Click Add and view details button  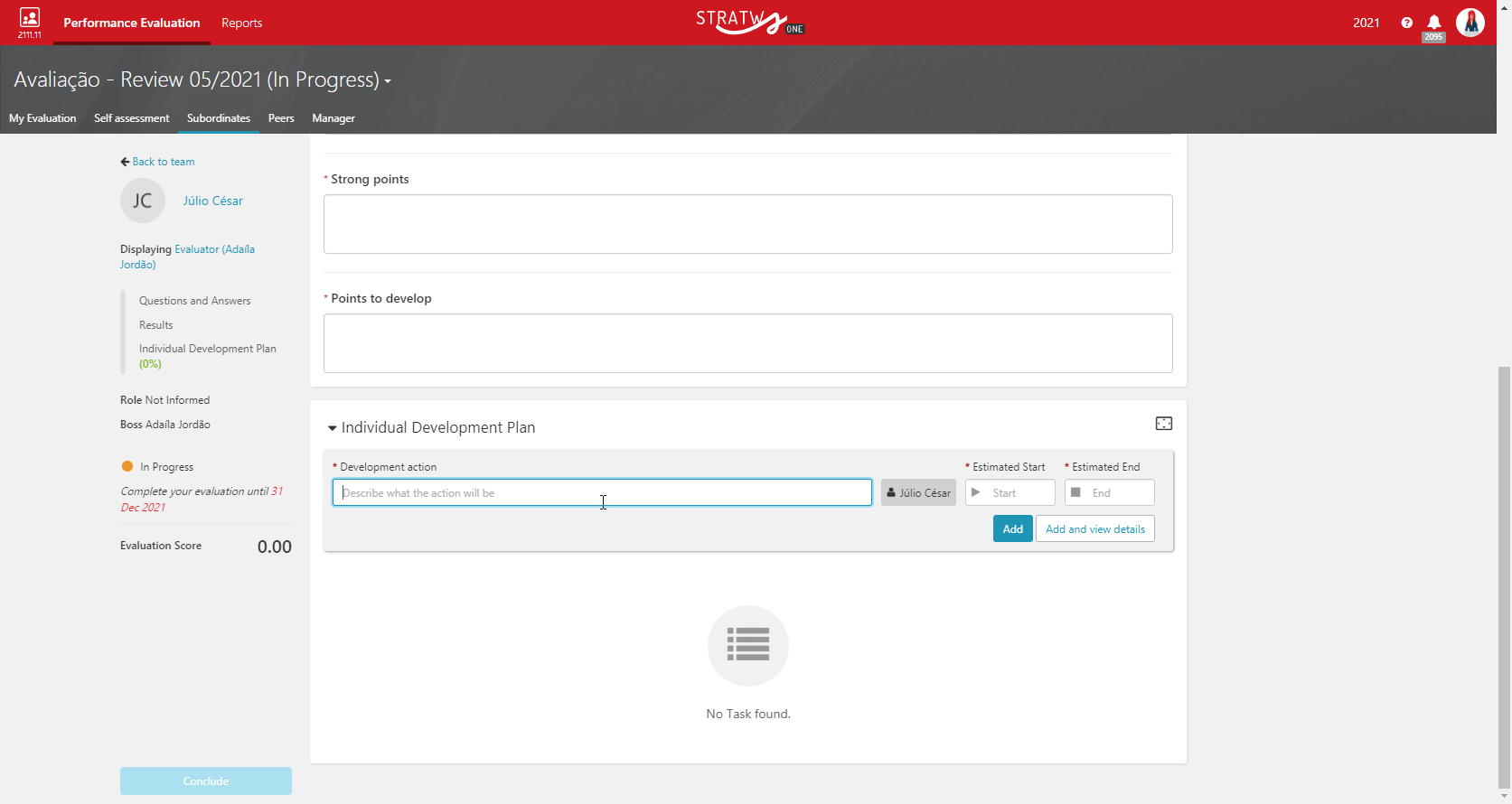(1095, 528)
